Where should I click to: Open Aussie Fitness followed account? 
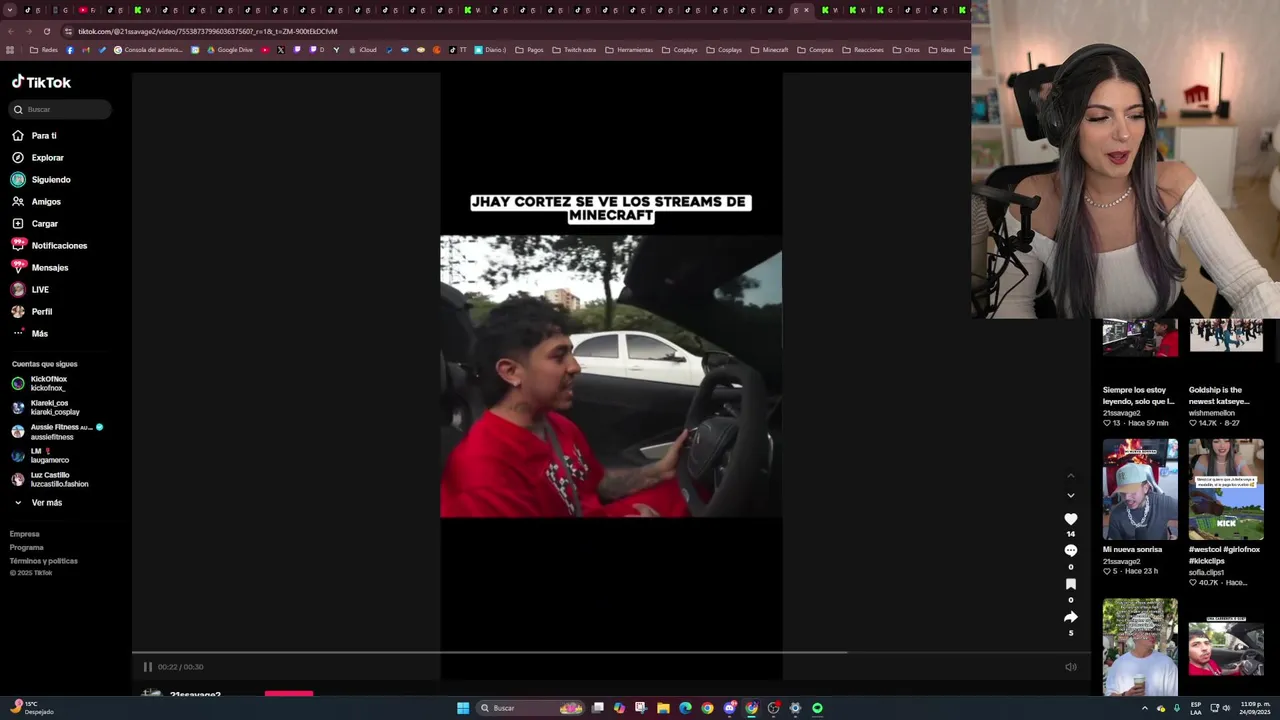pyautogui.click(x=57, y=431)
